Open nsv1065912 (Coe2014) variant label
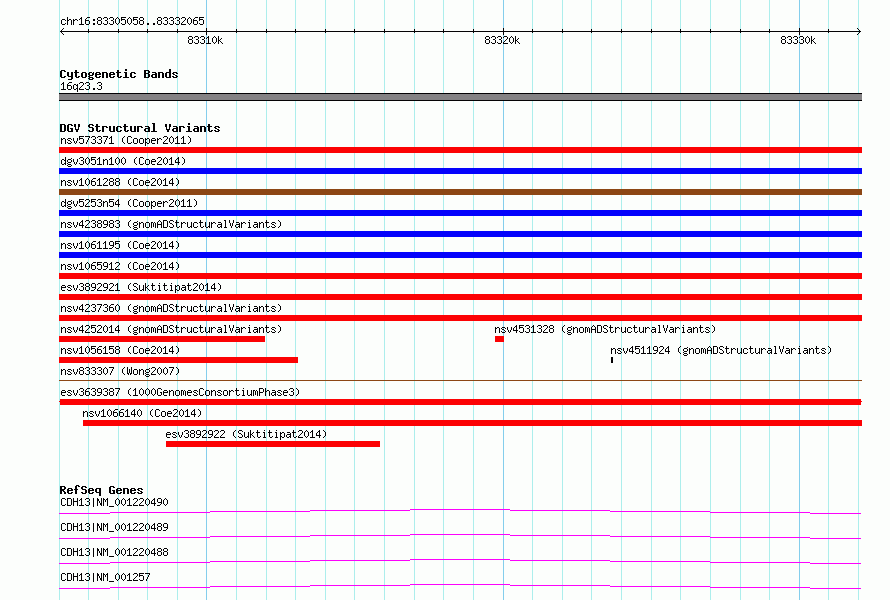Viewport: 890px width, 600px height. coord(120,266)
